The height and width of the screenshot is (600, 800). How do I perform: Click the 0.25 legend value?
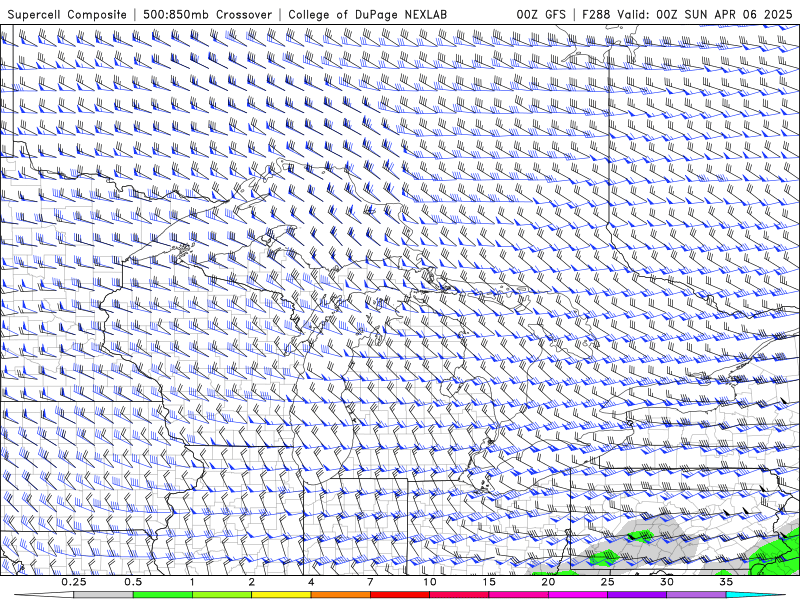coord(74,582)
